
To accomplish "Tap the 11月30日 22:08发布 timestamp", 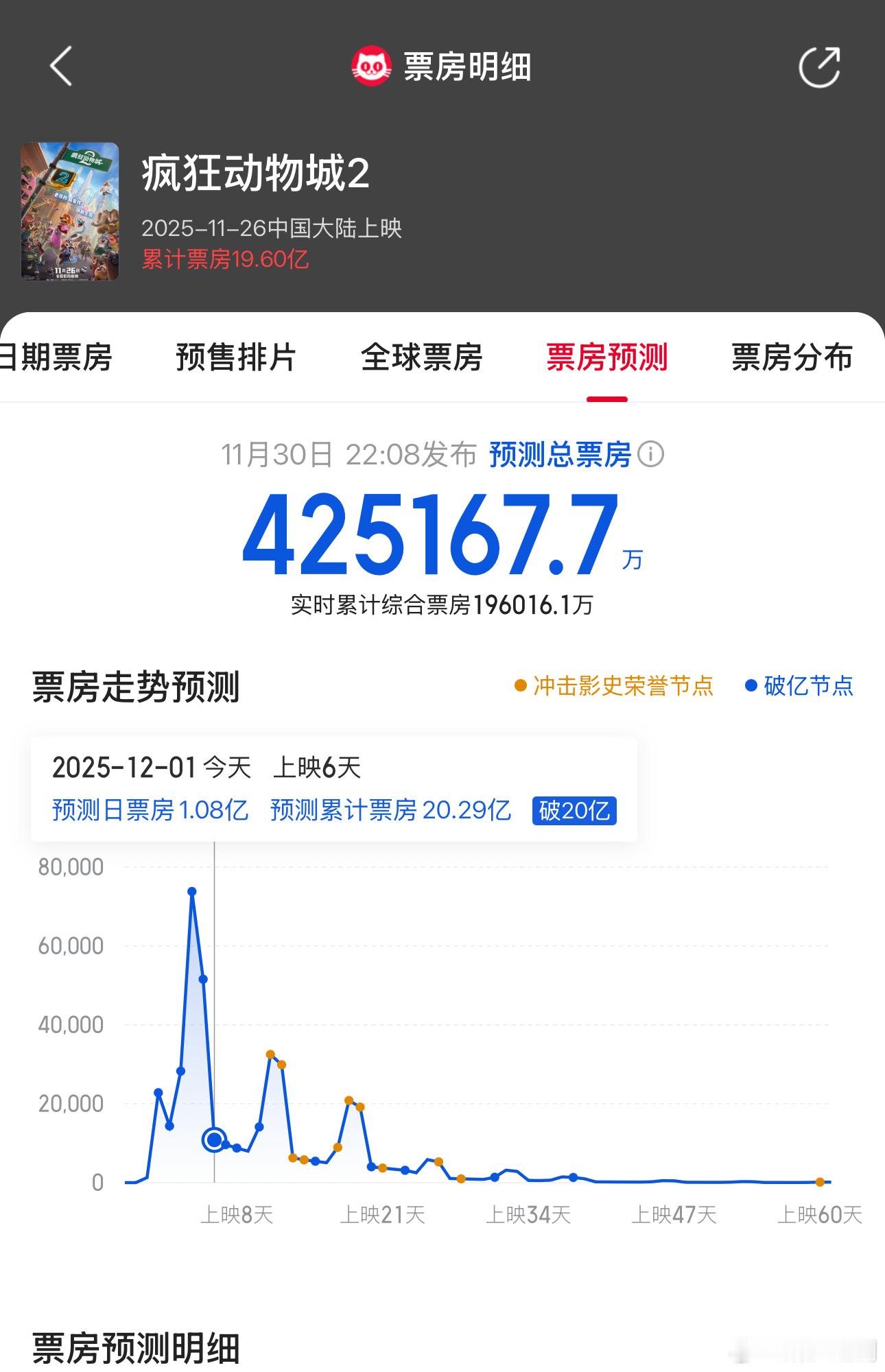I will [349, 455].
